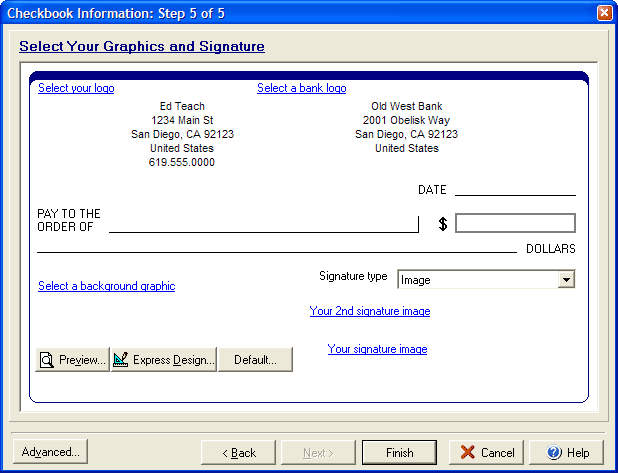Screen dimensions: 618x473
Task: Click the Finish button
Action: click(x=399, y=453)
